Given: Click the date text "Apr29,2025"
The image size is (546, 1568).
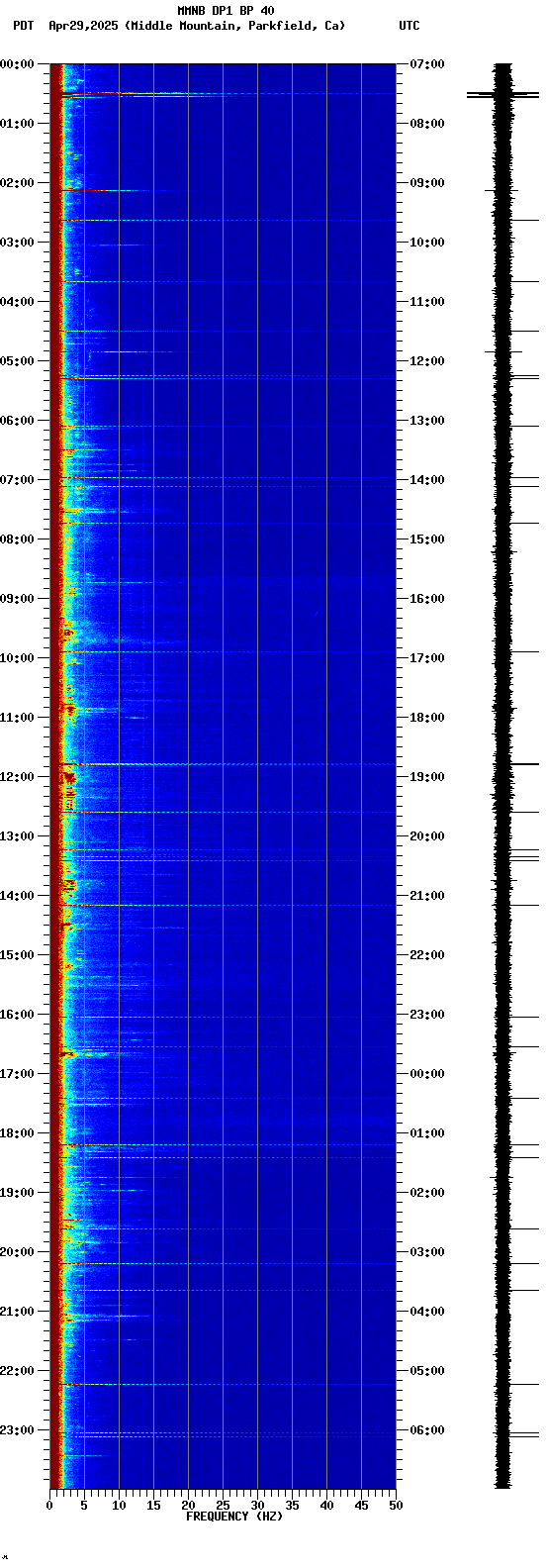Looking at the screenshot, I should tap(83, 26).
